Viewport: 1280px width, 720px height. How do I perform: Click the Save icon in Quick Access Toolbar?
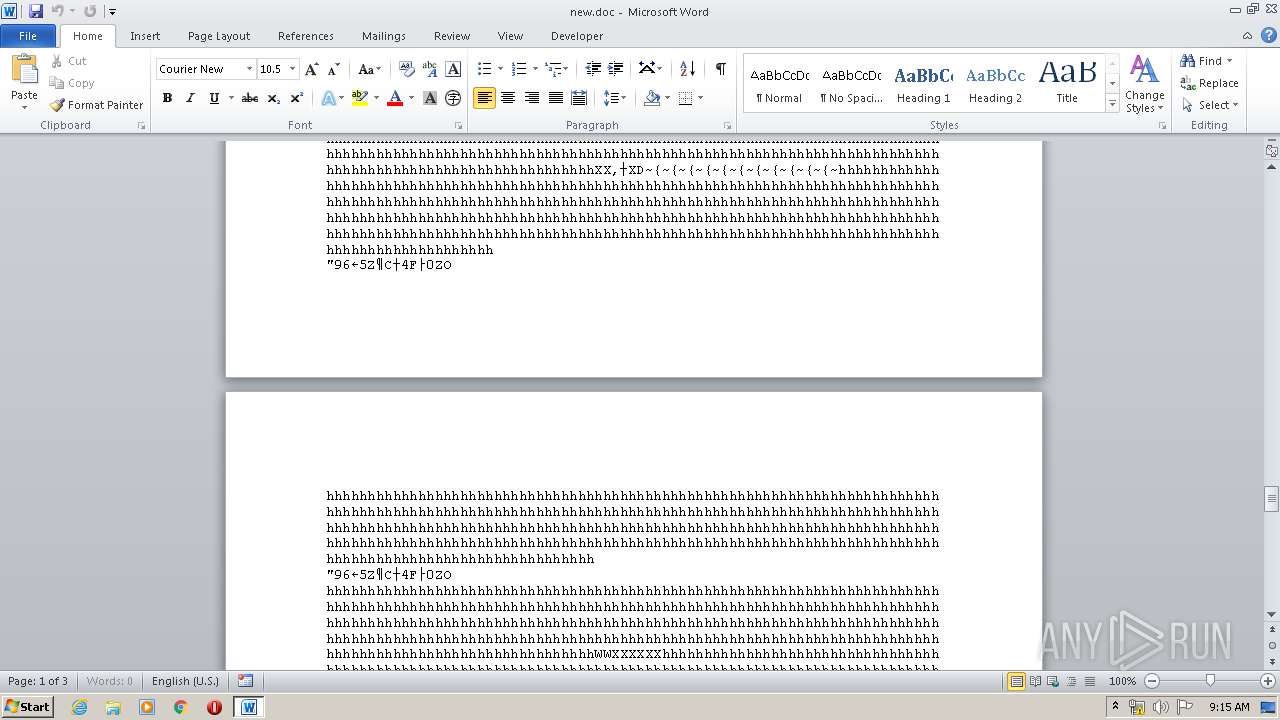[36, 11]
